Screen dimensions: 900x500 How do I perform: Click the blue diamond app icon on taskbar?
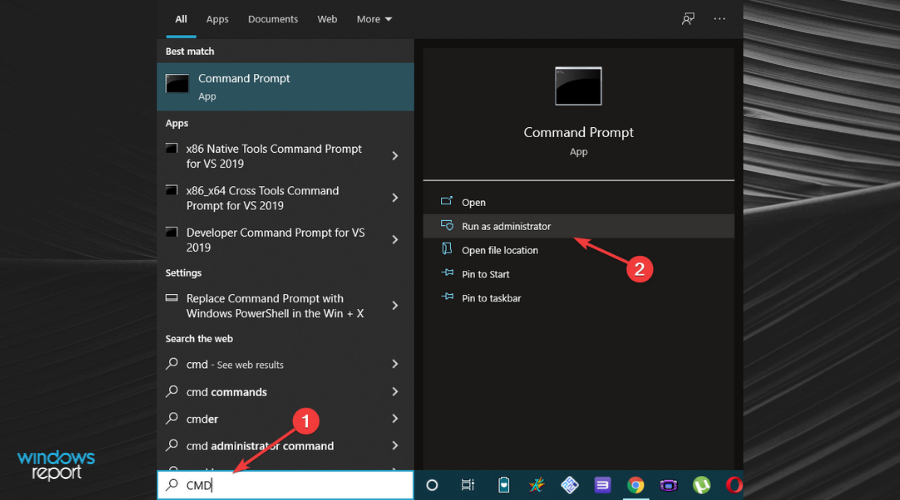[569, 485]
